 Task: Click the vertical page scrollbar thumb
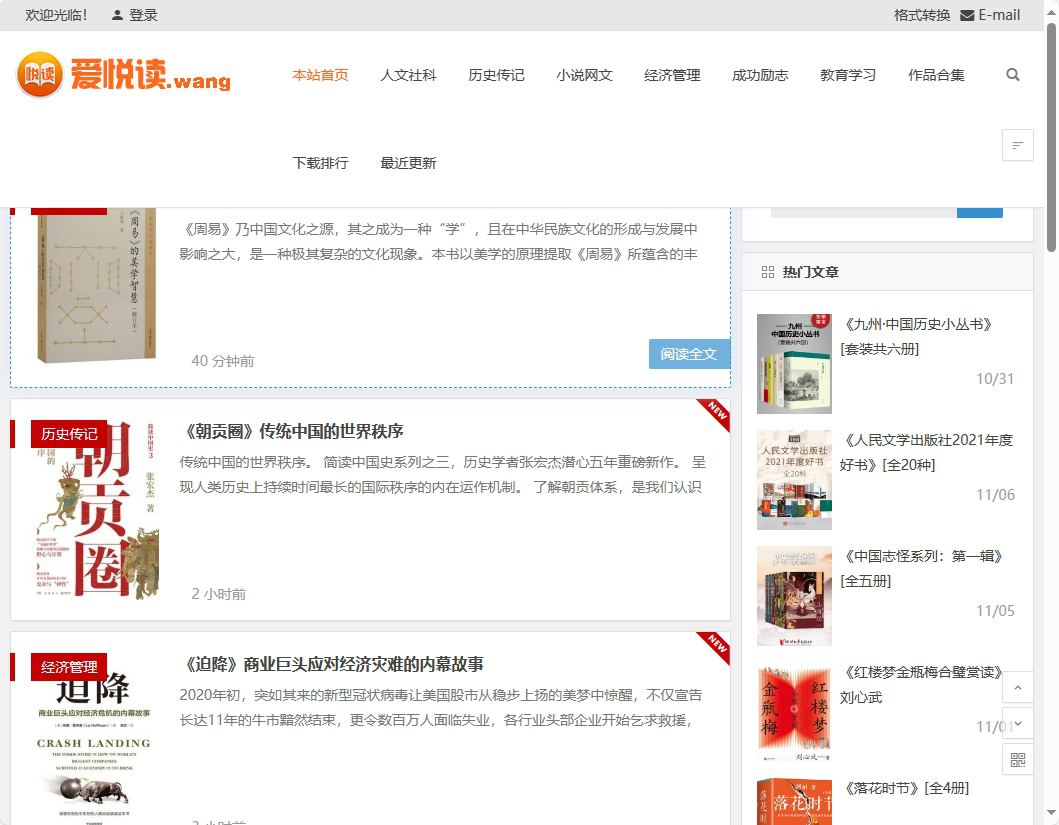pyautogui.click(x=1052, y=138)
